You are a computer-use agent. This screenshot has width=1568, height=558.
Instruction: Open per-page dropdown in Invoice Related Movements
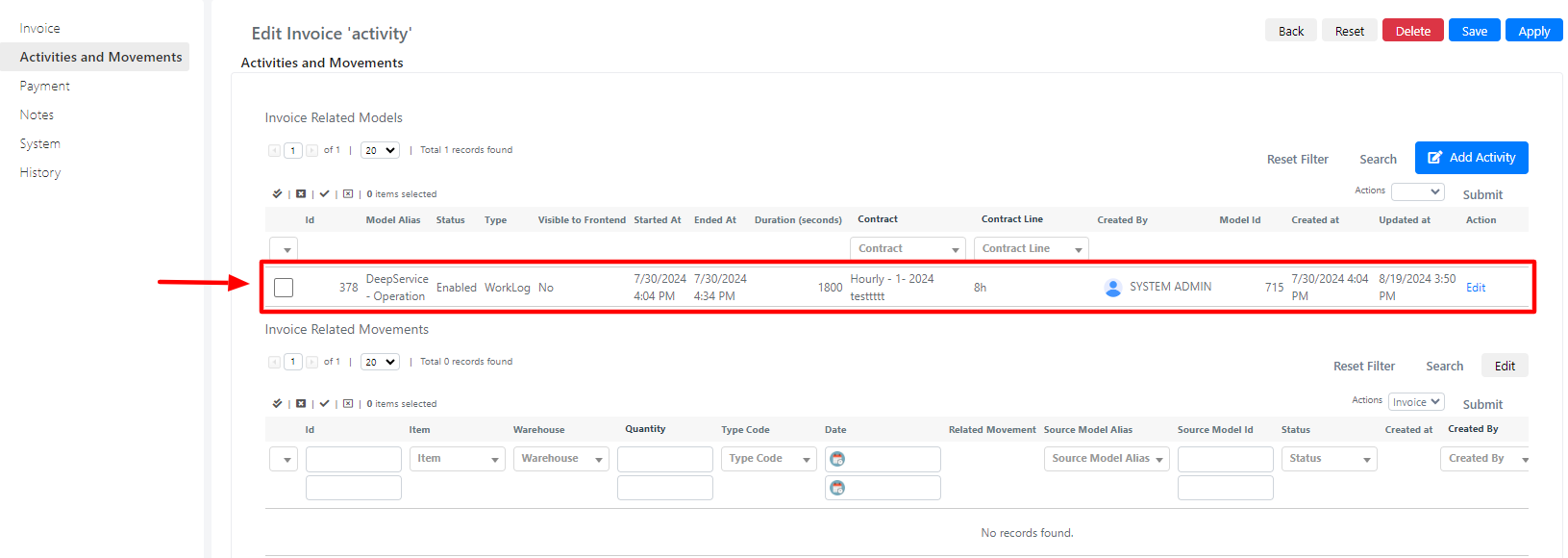(x=380, y=362)
